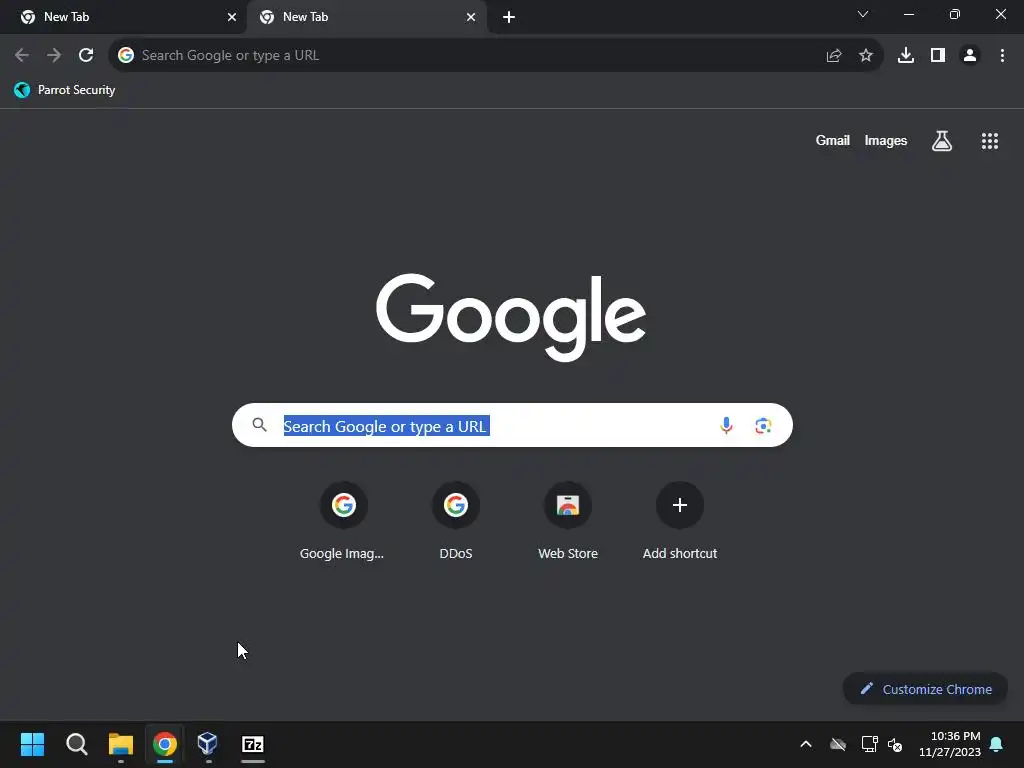Start voice search with microphone icon
1024x768 pixels.
(x=726, y=426)
